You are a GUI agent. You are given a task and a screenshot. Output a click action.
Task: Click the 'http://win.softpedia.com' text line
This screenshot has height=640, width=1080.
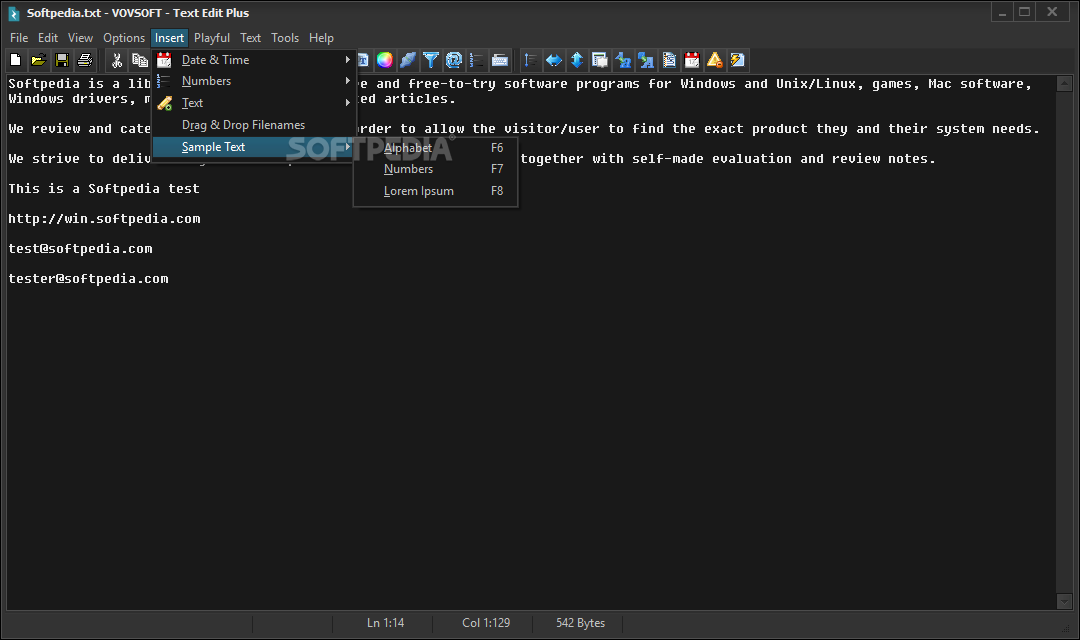coord(104,219)
